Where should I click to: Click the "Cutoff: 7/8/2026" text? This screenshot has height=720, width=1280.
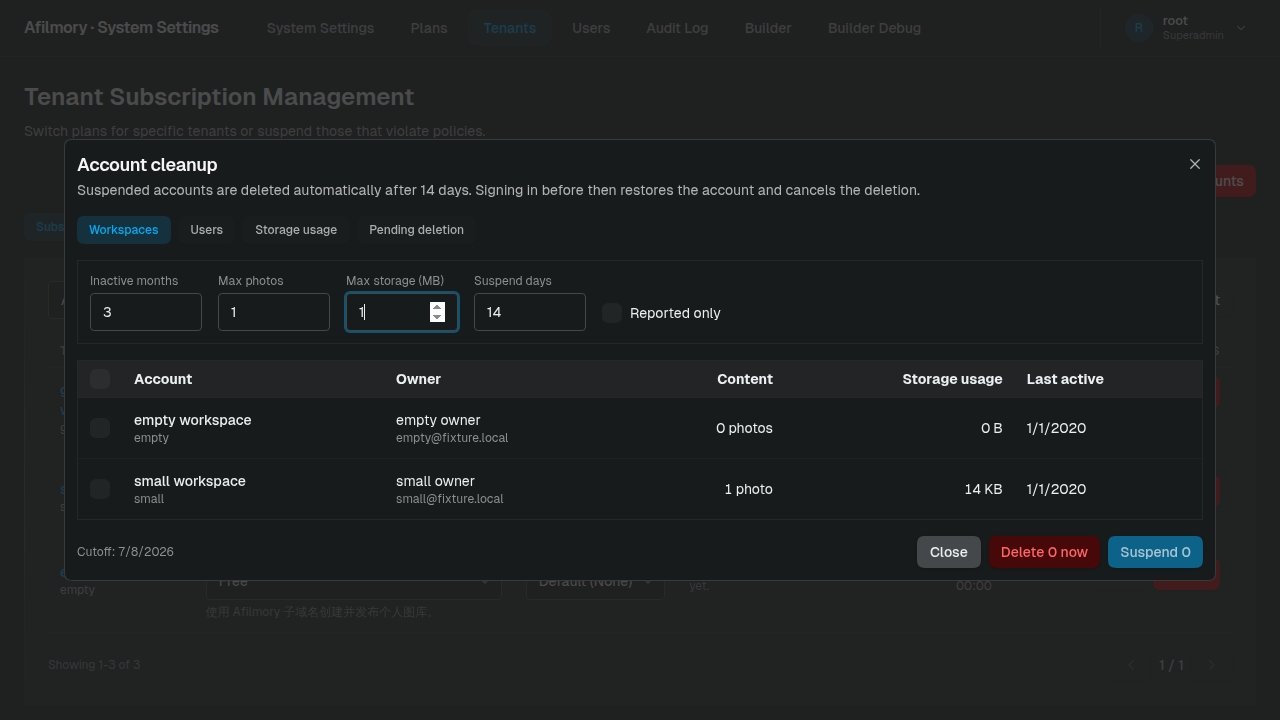[x=125, y=552]
